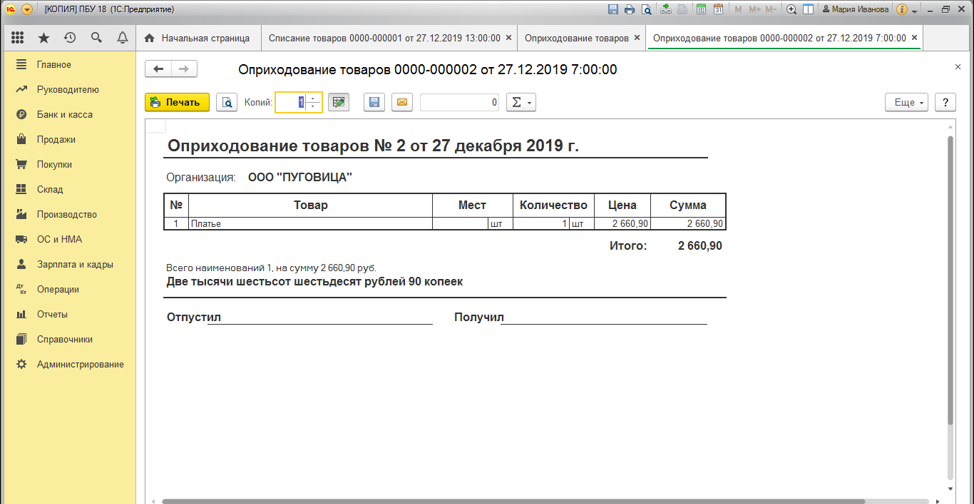Viewport: 974px width, 504px height.
Task: Click the vertical scrollbar of the document
Action: point(950,300)
